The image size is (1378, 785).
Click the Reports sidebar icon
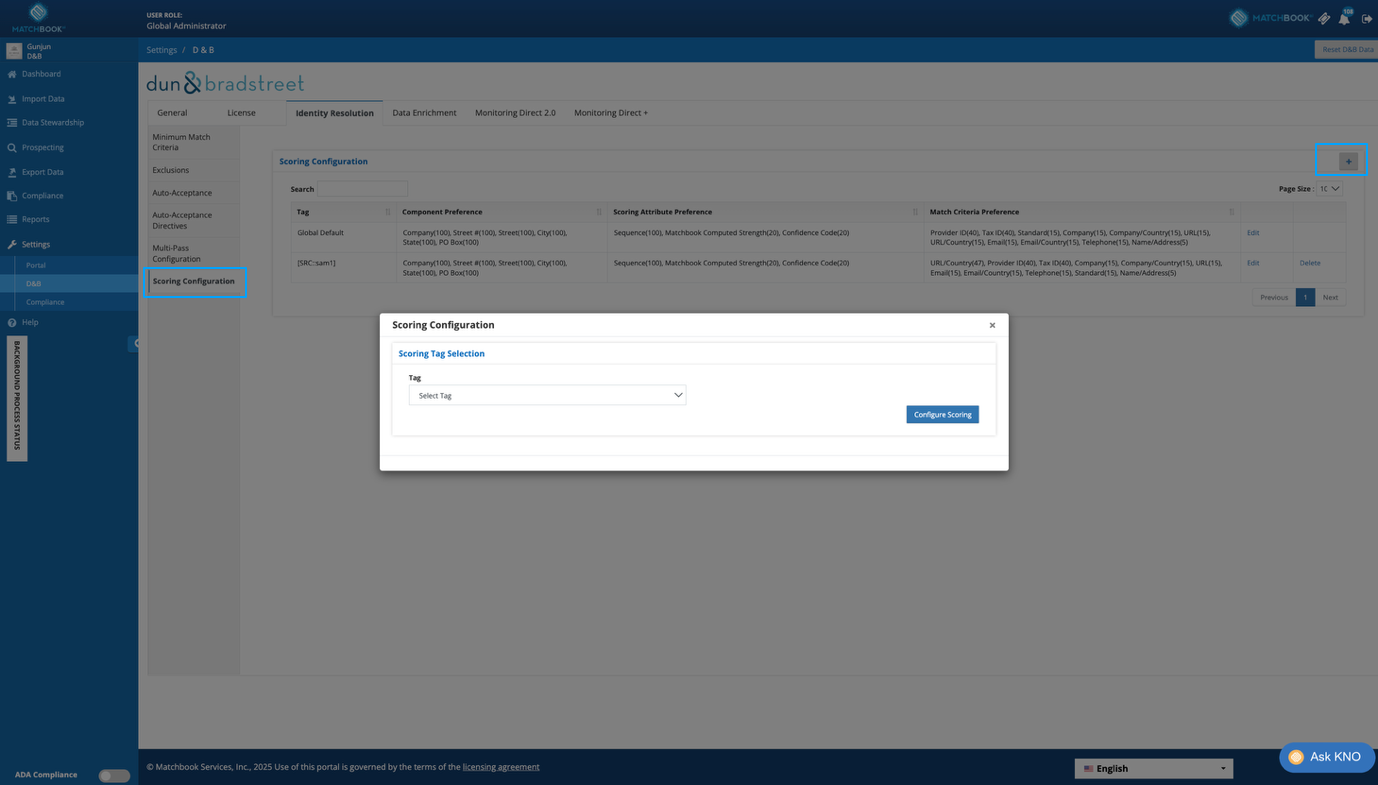[x=12, y=220]
